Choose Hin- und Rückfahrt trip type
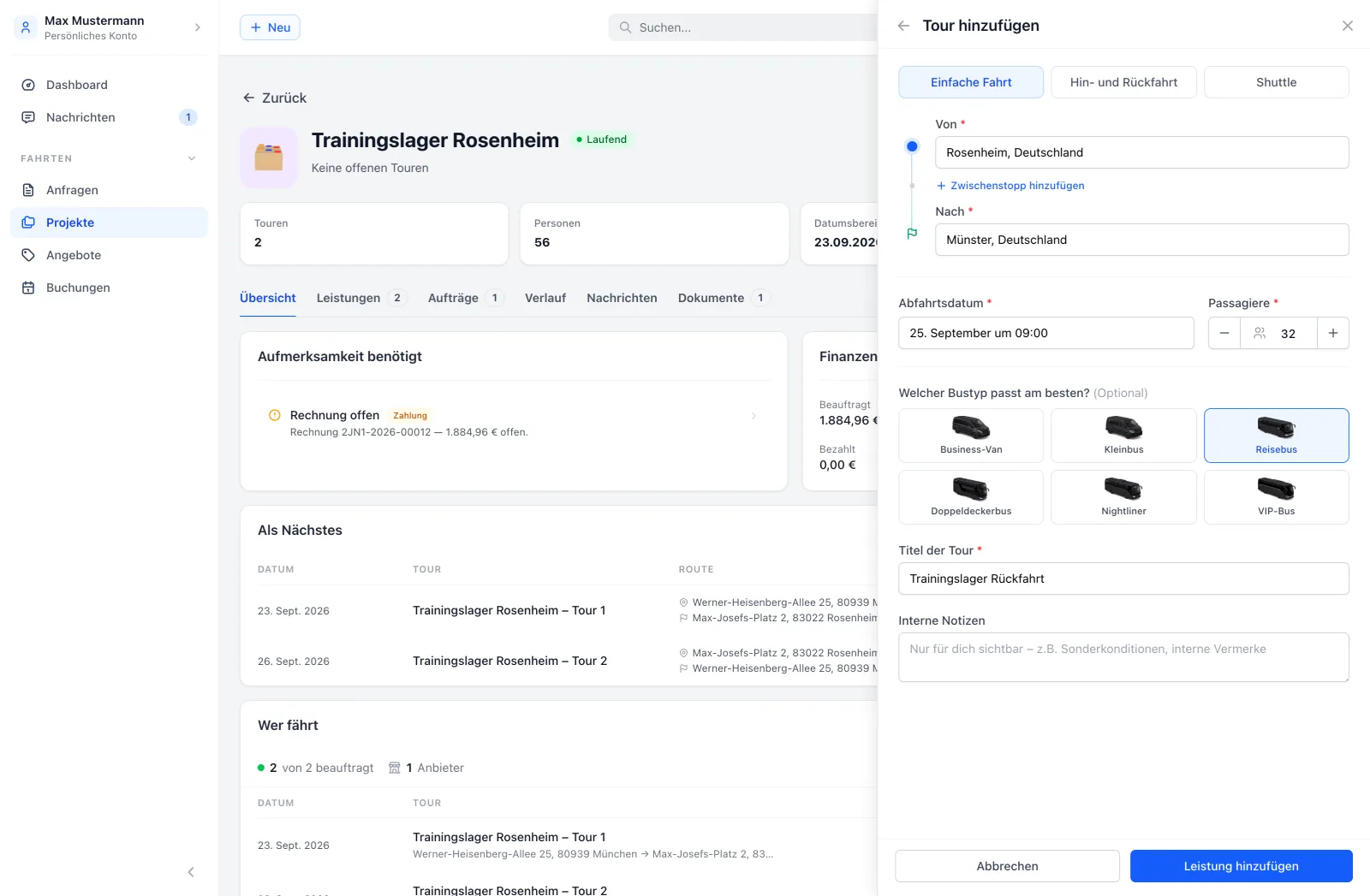Image resolution: width=1370 pixels, height=896 pixels. (x=1123, y=82)
